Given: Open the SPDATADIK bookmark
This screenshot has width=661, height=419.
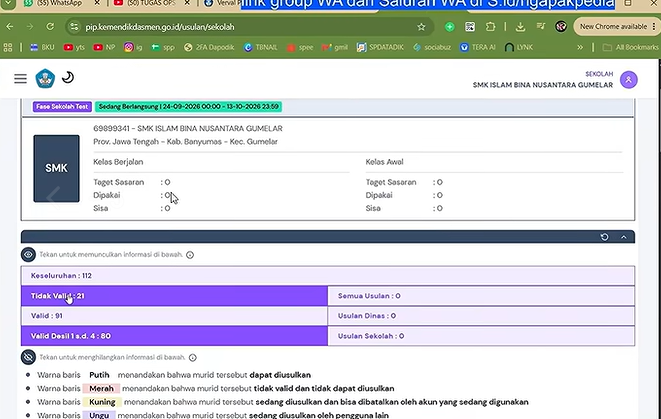Looking at the screenshot, I should [380, 47].
